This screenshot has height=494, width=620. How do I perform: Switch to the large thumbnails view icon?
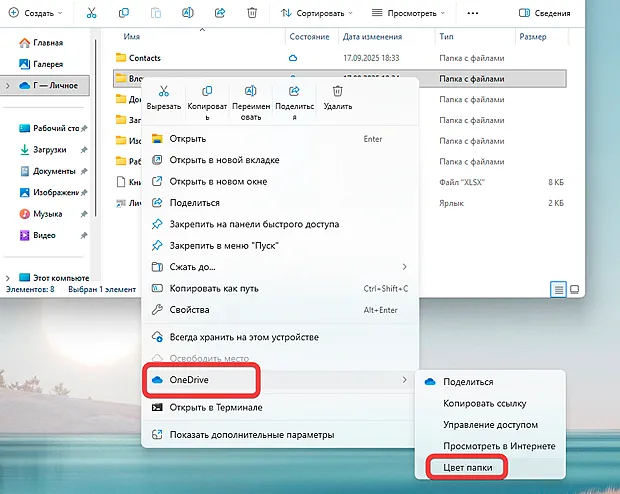(575, 290)
